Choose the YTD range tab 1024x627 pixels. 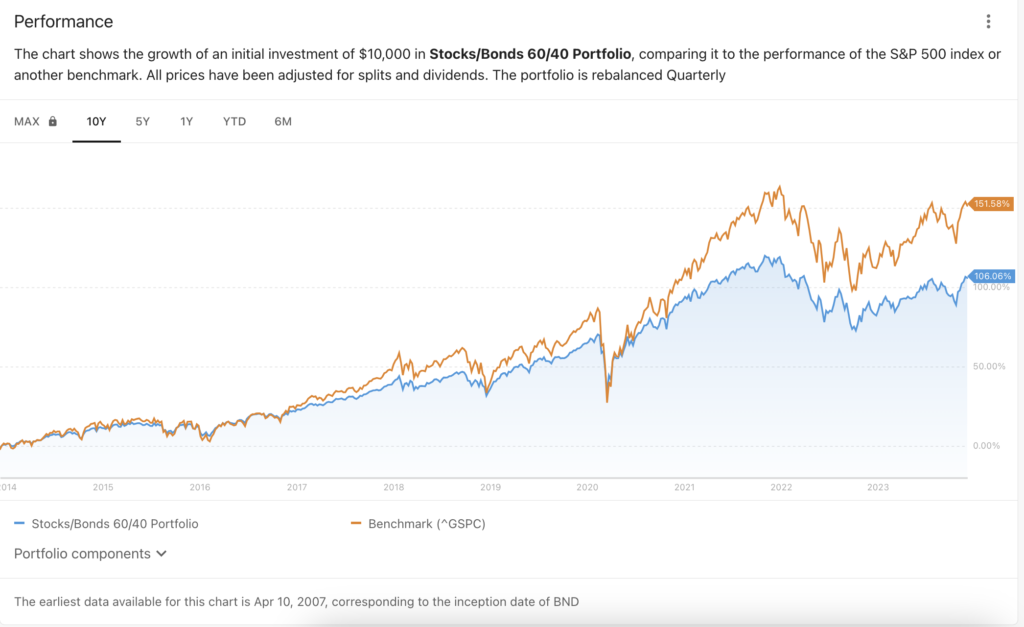click(234, 122)
